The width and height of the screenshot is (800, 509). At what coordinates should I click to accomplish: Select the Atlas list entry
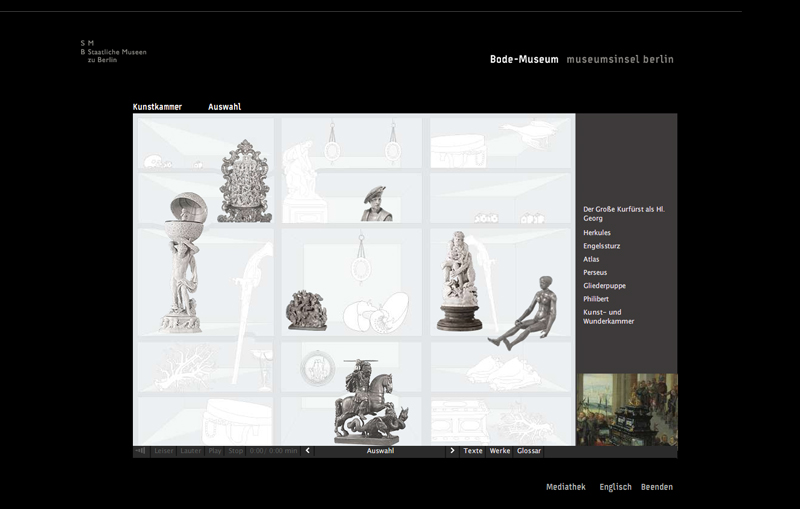pyautogui.click(x=591, y=259)
